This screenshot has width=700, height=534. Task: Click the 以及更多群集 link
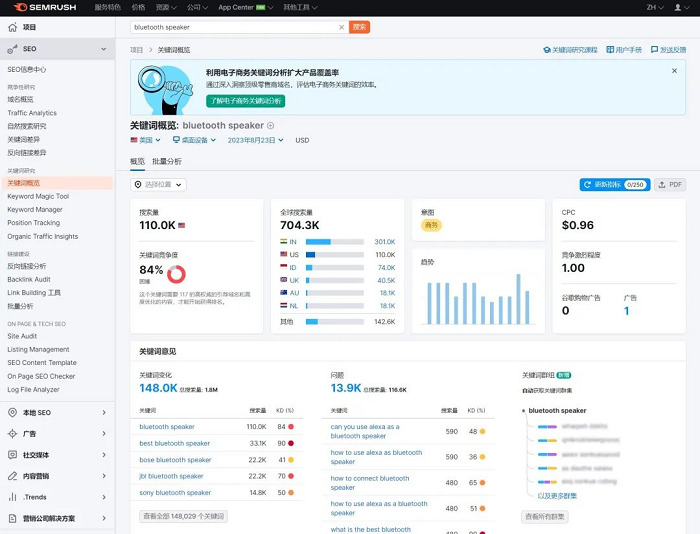point(557,496)
